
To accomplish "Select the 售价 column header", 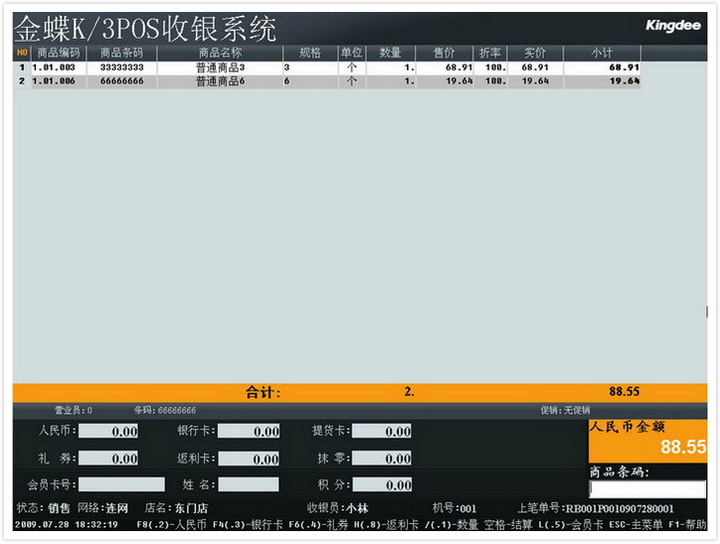I will click(x=444, y=53).
